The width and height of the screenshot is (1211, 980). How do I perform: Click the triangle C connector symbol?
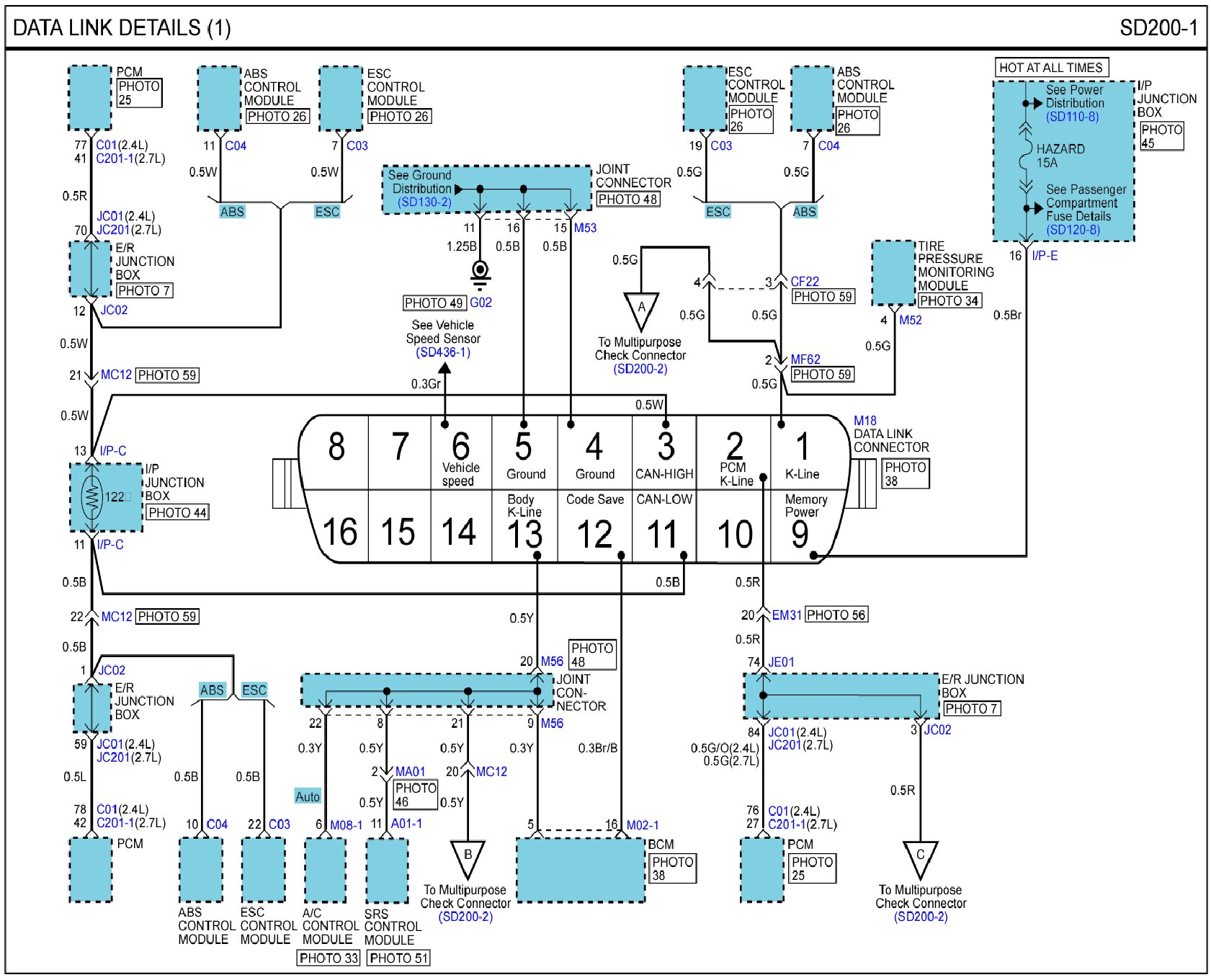tap(920, 857)
